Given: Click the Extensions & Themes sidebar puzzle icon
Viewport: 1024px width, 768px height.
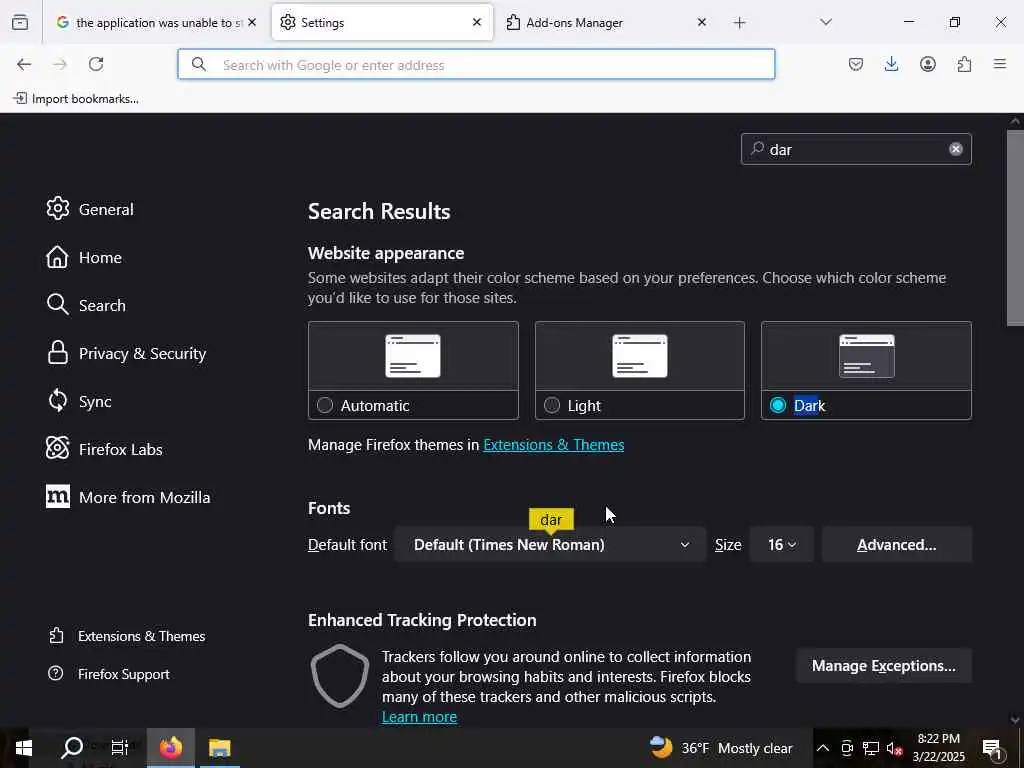Looking at the screenshot, I should pyautogui.click(x=57, y=635).
